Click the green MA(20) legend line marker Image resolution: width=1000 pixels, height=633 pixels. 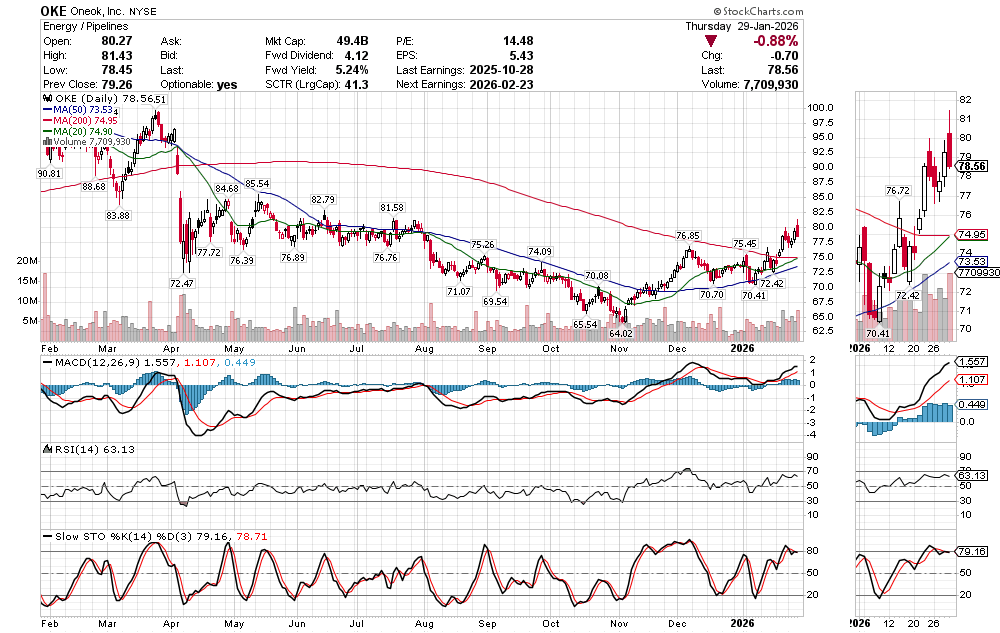[x=47, y=132]
